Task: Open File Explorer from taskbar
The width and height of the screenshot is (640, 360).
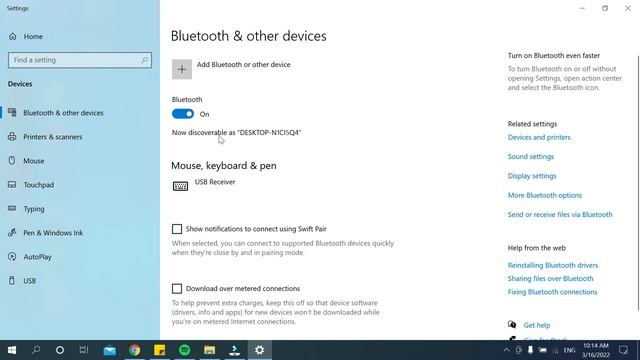Action: tap(209, 350)
